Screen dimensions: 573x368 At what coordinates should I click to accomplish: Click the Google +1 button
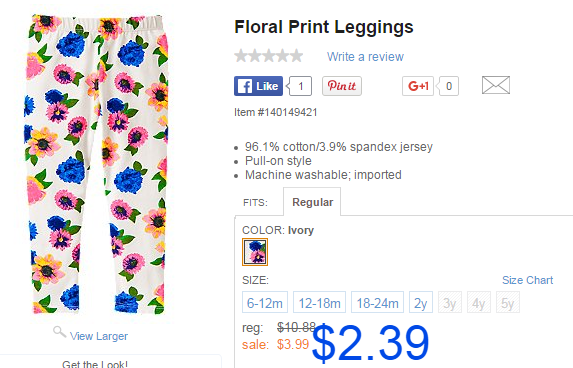coord(418,86)
